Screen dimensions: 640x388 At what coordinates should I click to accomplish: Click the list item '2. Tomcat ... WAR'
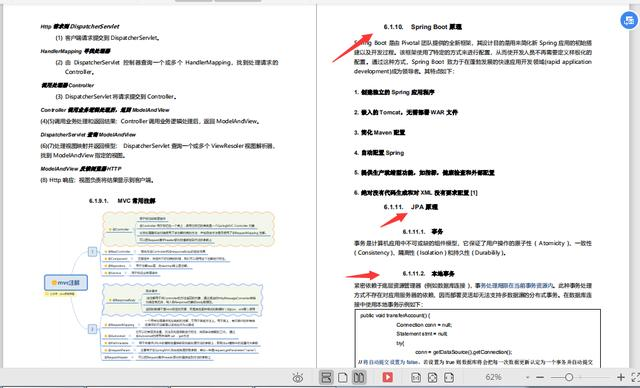coord(406,112)
